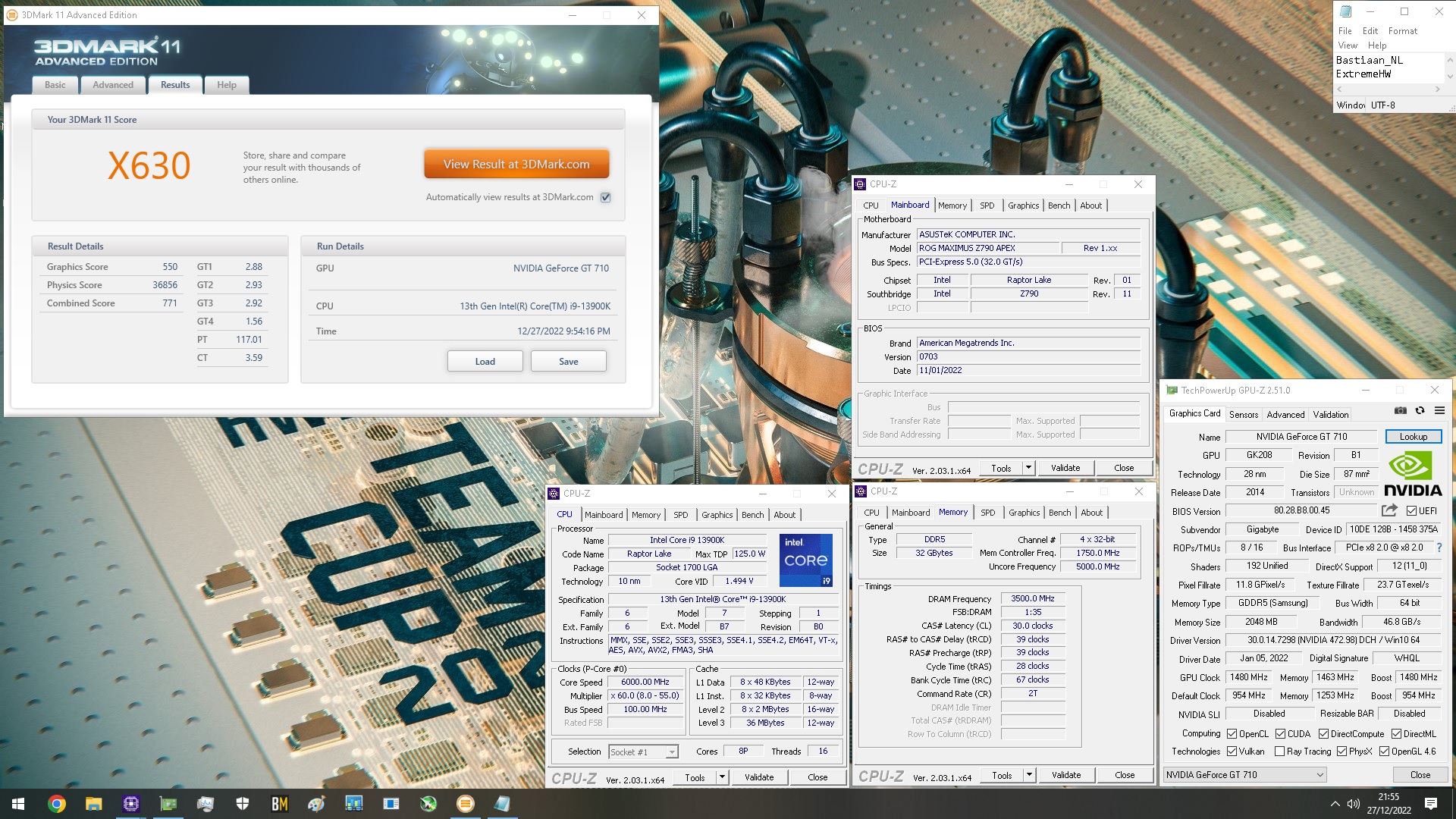Click the CPU-Z taskbar icon

[x=131, y=804]
